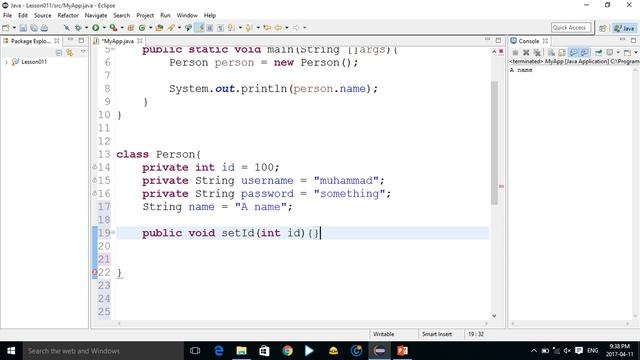Open Package Explorer view menu arrow
The width and height of the screenshot is (640, 360).
(83, 52)
